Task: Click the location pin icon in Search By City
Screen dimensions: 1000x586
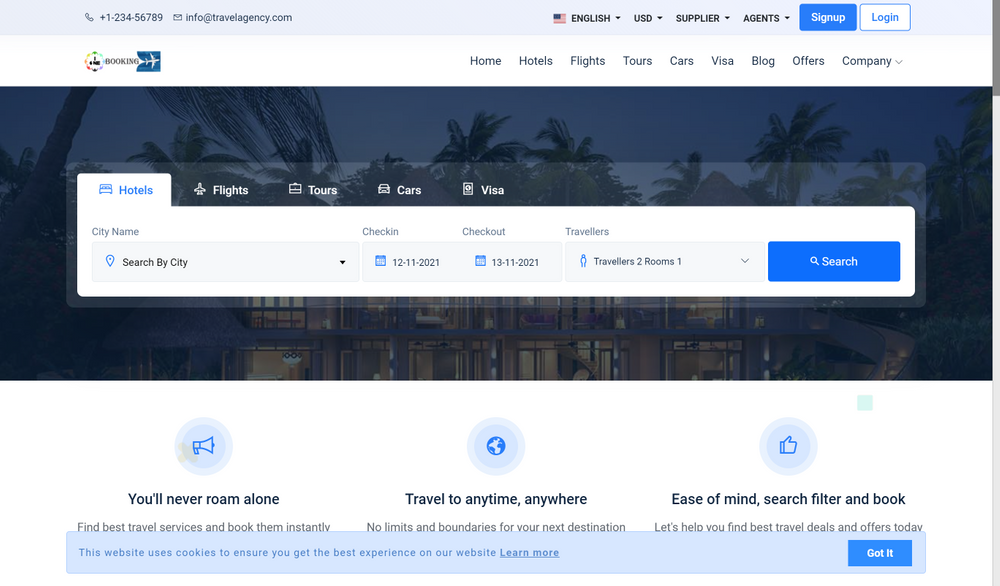Action: click(110, 261)
